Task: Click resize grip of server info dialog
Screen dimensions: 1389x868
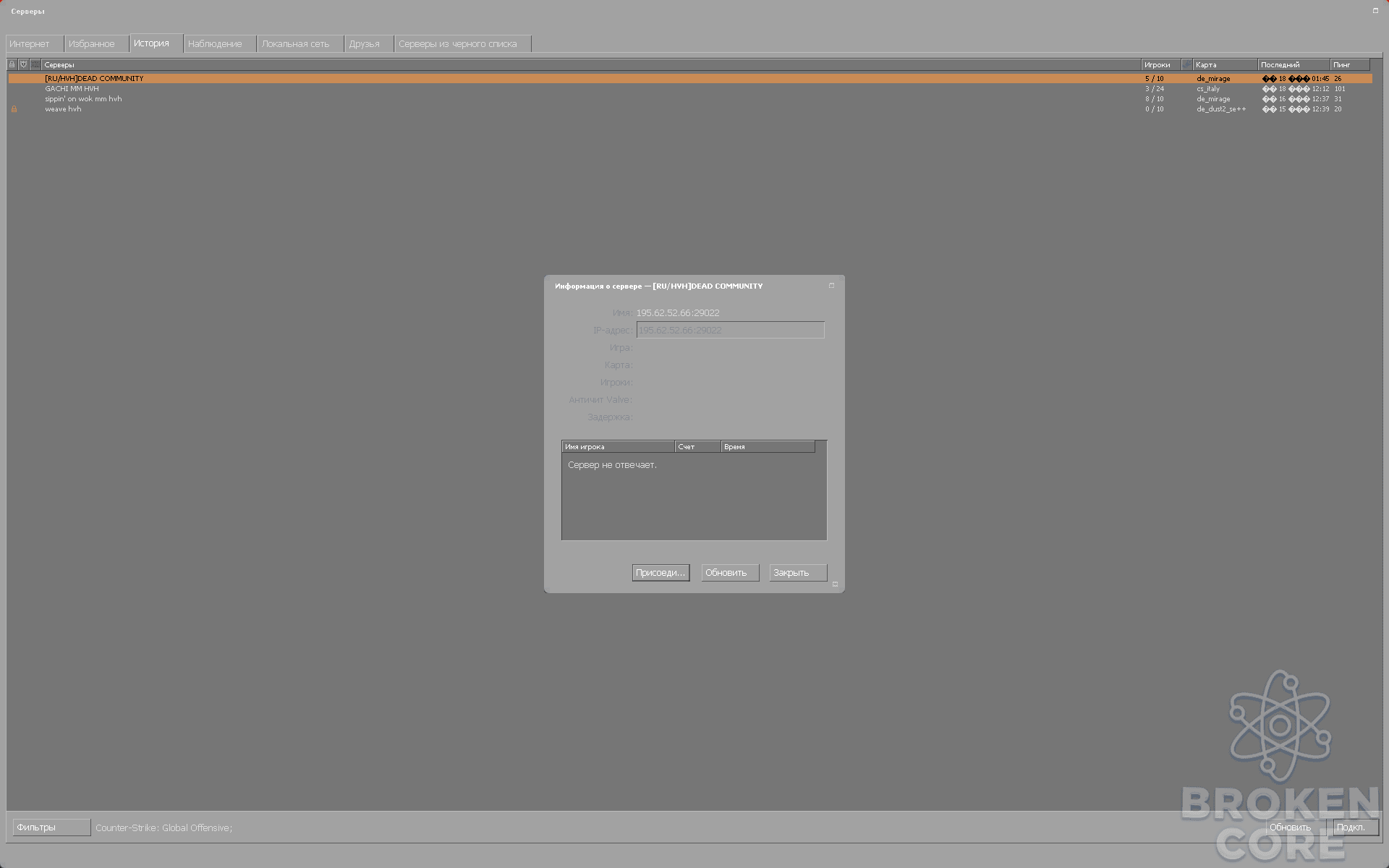Action: pos(835,584)
